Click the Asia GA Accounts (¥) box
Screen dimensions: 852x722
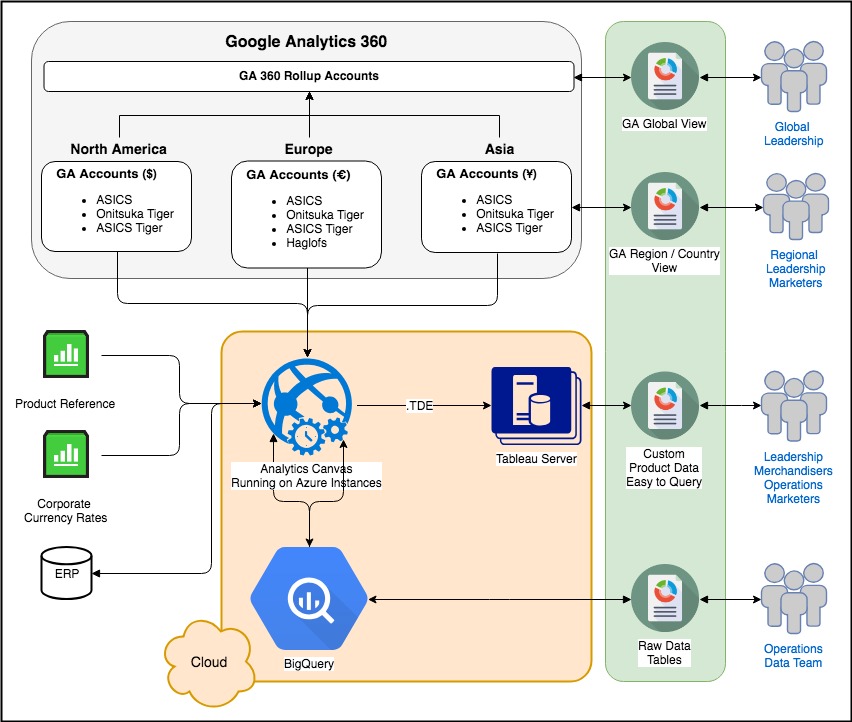click(x=496, y=206)
